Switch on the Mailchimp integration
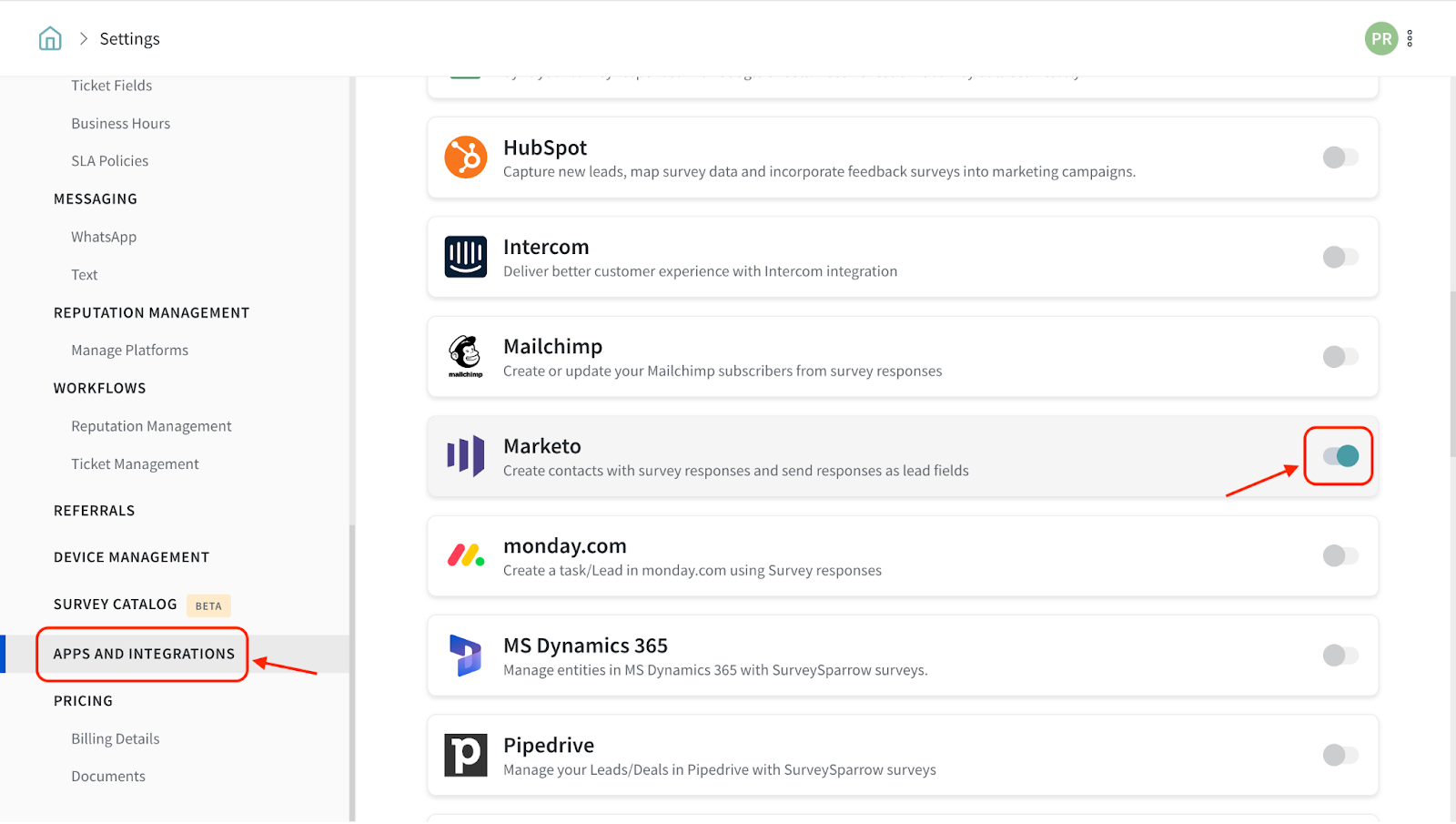Viewport: 1456px width, 824px height. tap(1340, 357)
